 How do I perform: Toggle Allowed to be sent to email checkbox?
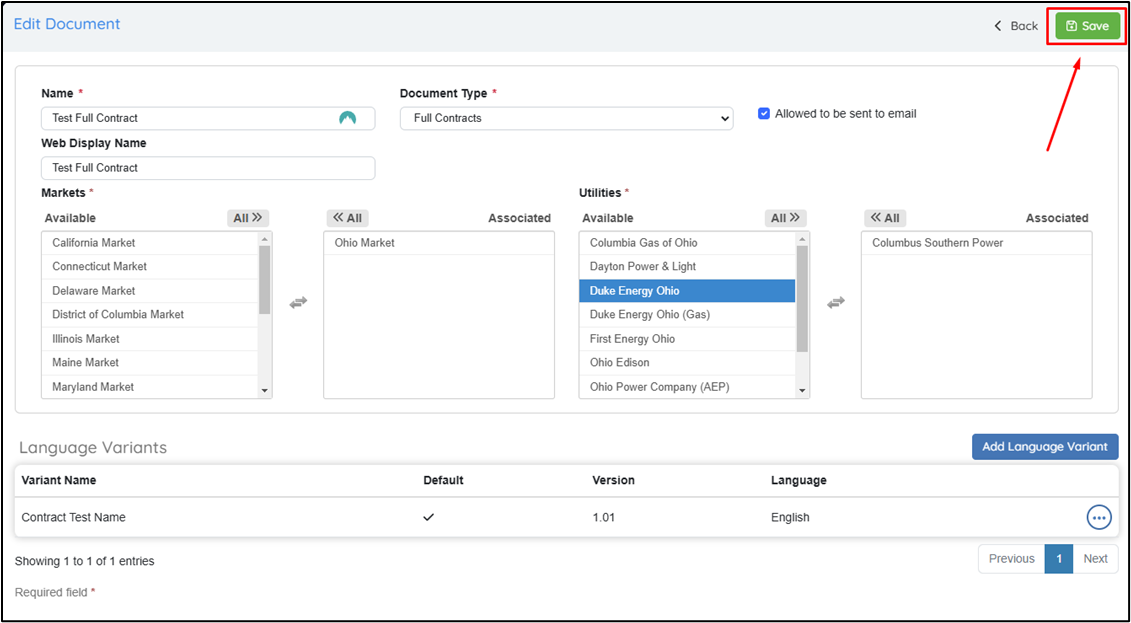tap(764, 113)
